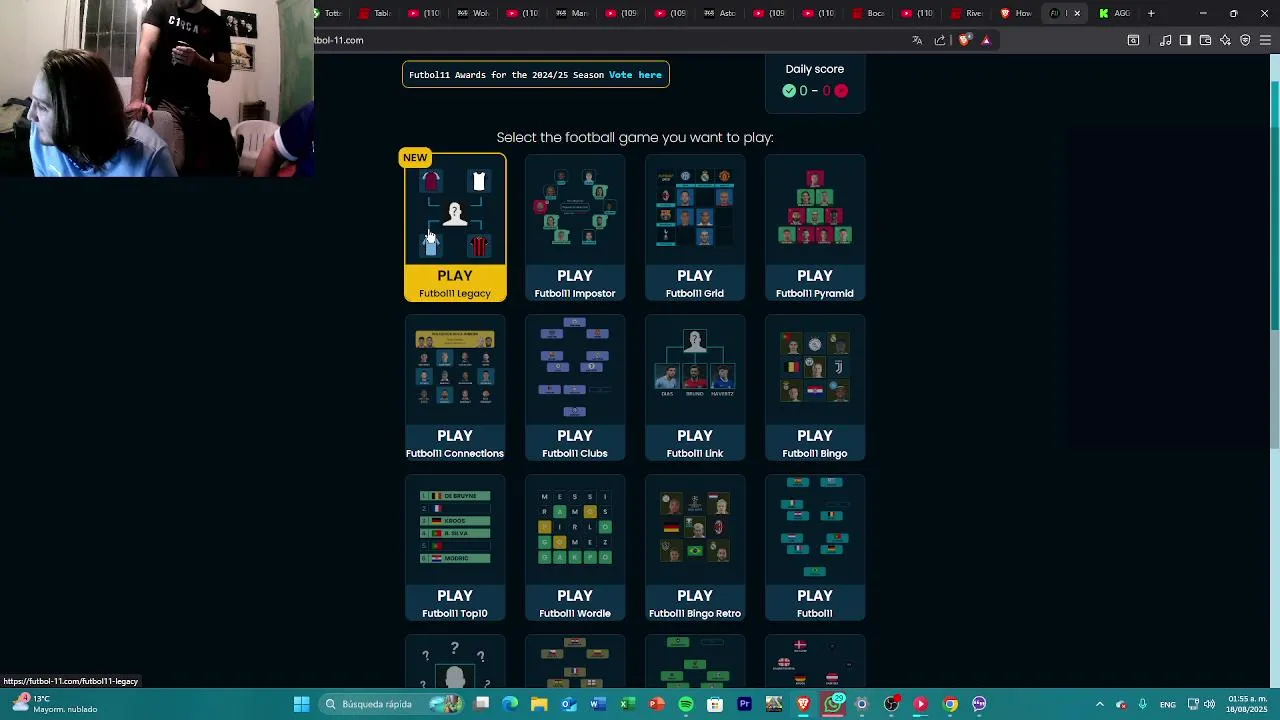Open the Brave VPN icon
Screen dimensions: 1280x720
(1245, 40)
